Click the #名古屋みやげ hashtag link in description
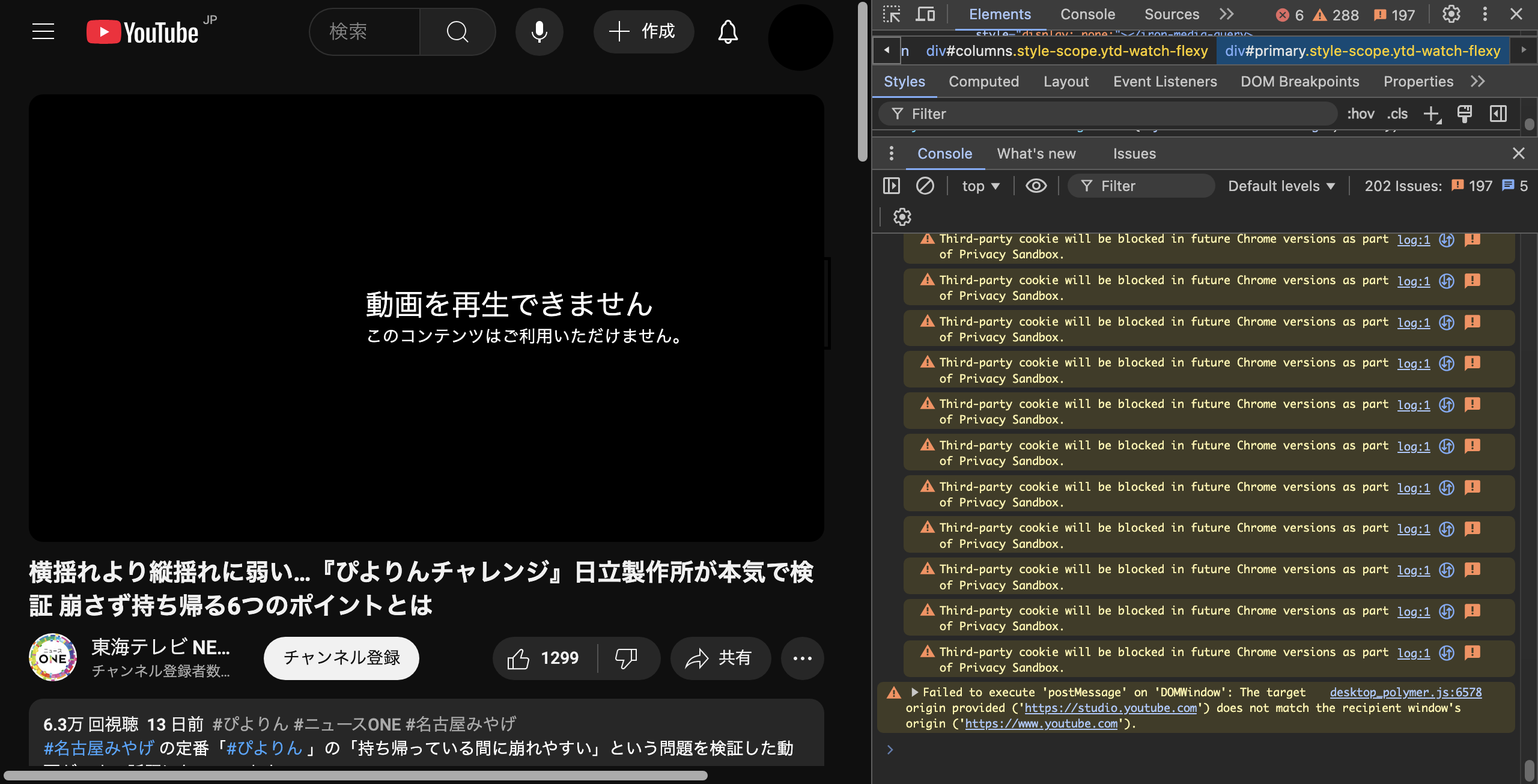Viewport: 1538px width, 784px height. [x=99, y=748]
